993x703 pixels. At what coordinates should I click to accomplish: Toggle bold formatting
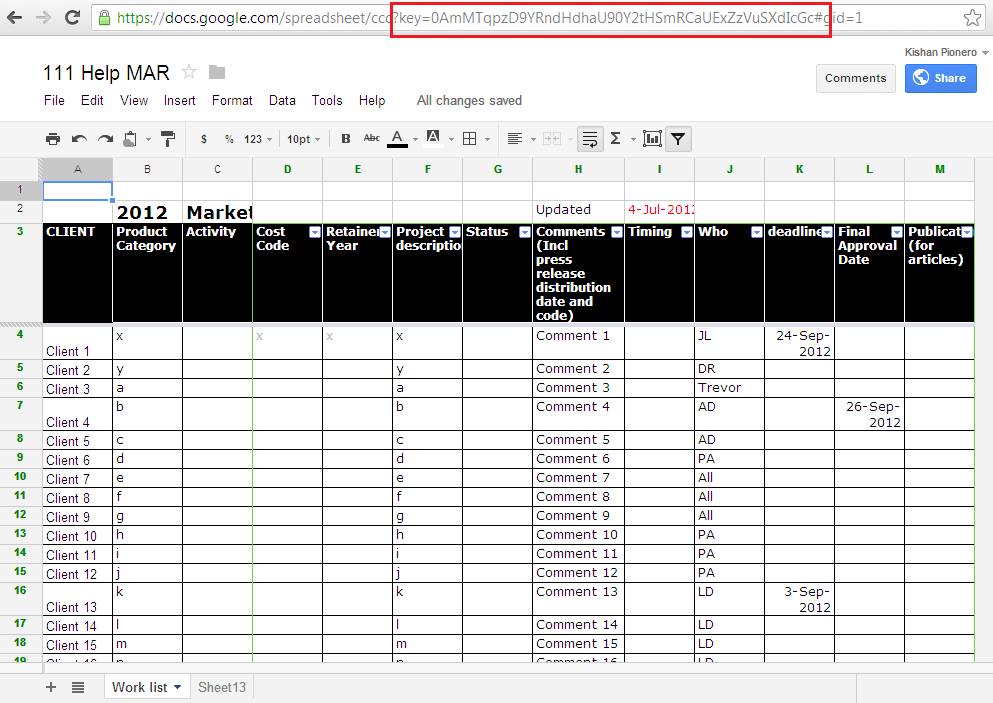tap(345, 139)
